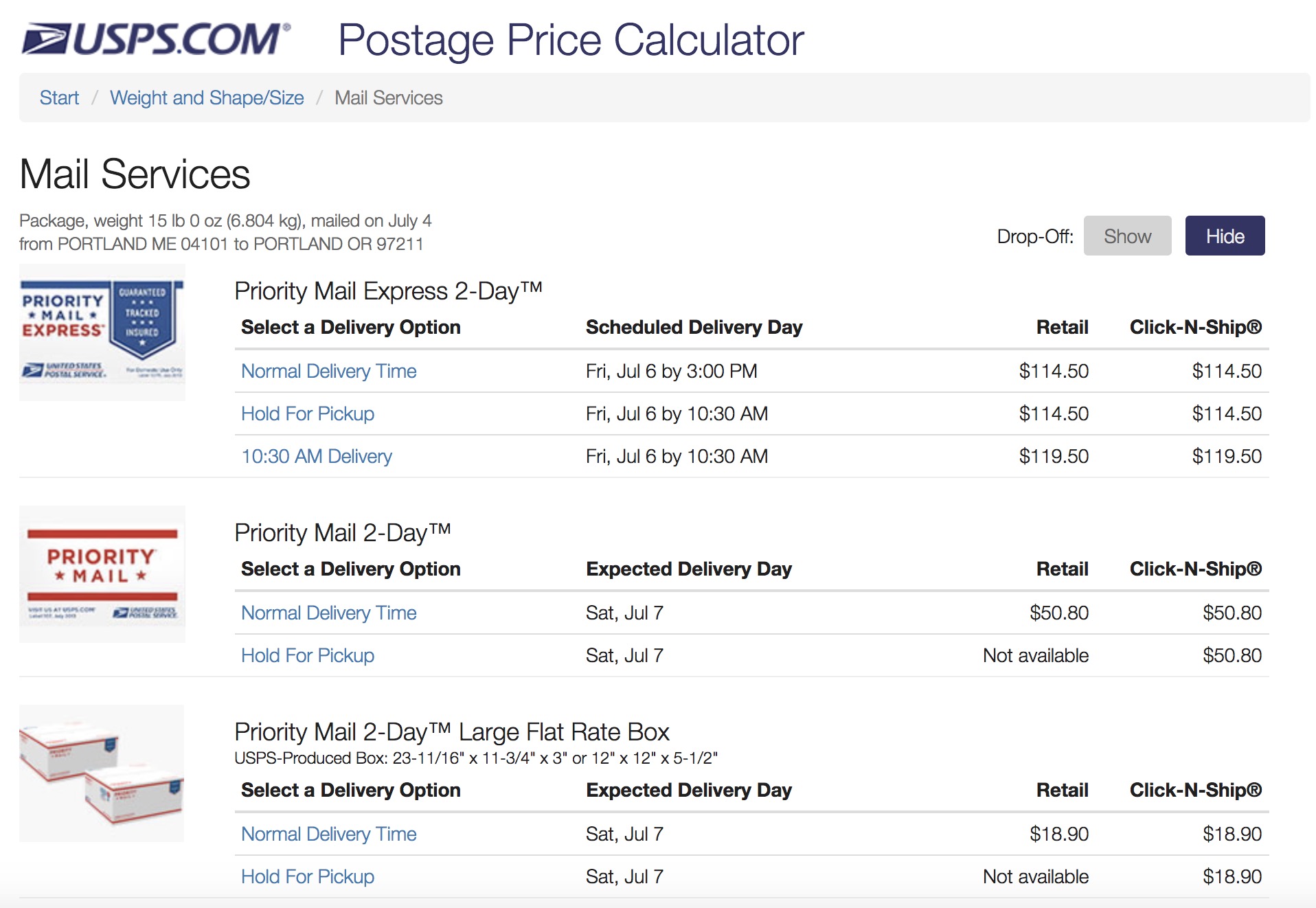Open Weight and Shape/Size breadcrumb
The height and width of the screenshot is (908, 1316).
207,98
